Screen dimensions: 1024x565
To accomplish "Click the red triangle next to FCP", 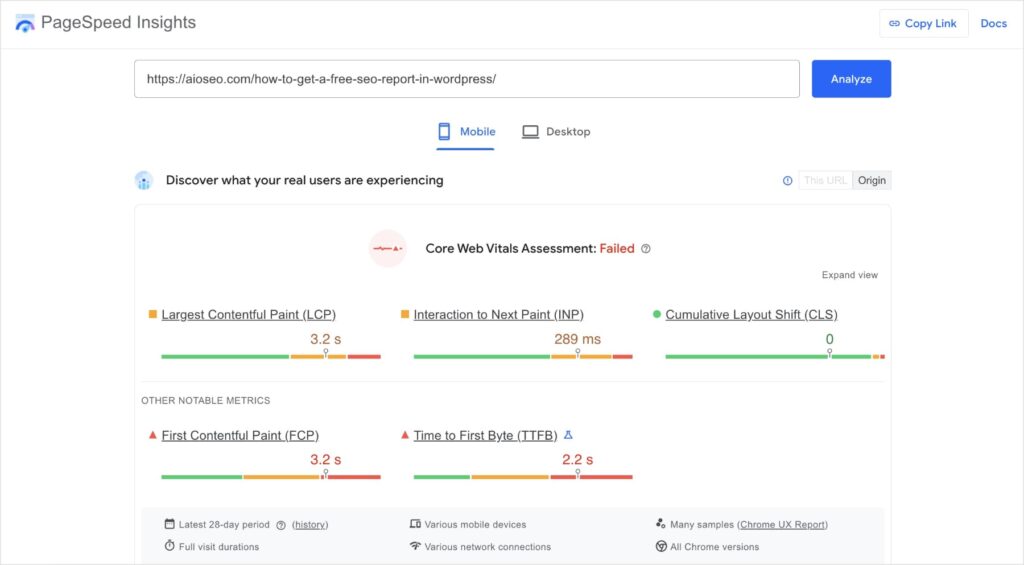I will click(153, 435).
